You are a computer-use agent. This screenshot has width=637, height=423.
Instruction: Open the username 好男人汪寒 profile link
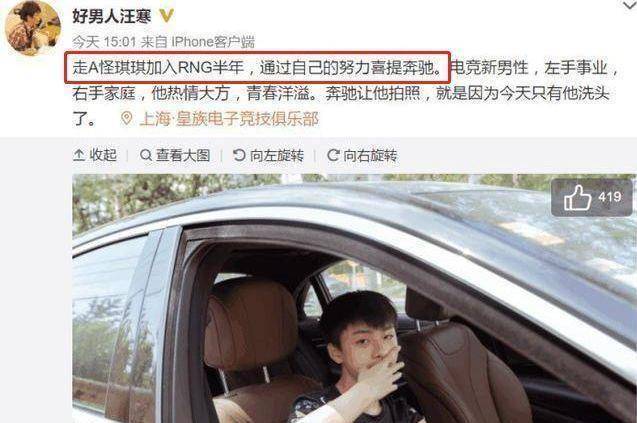tap(112, 16)
